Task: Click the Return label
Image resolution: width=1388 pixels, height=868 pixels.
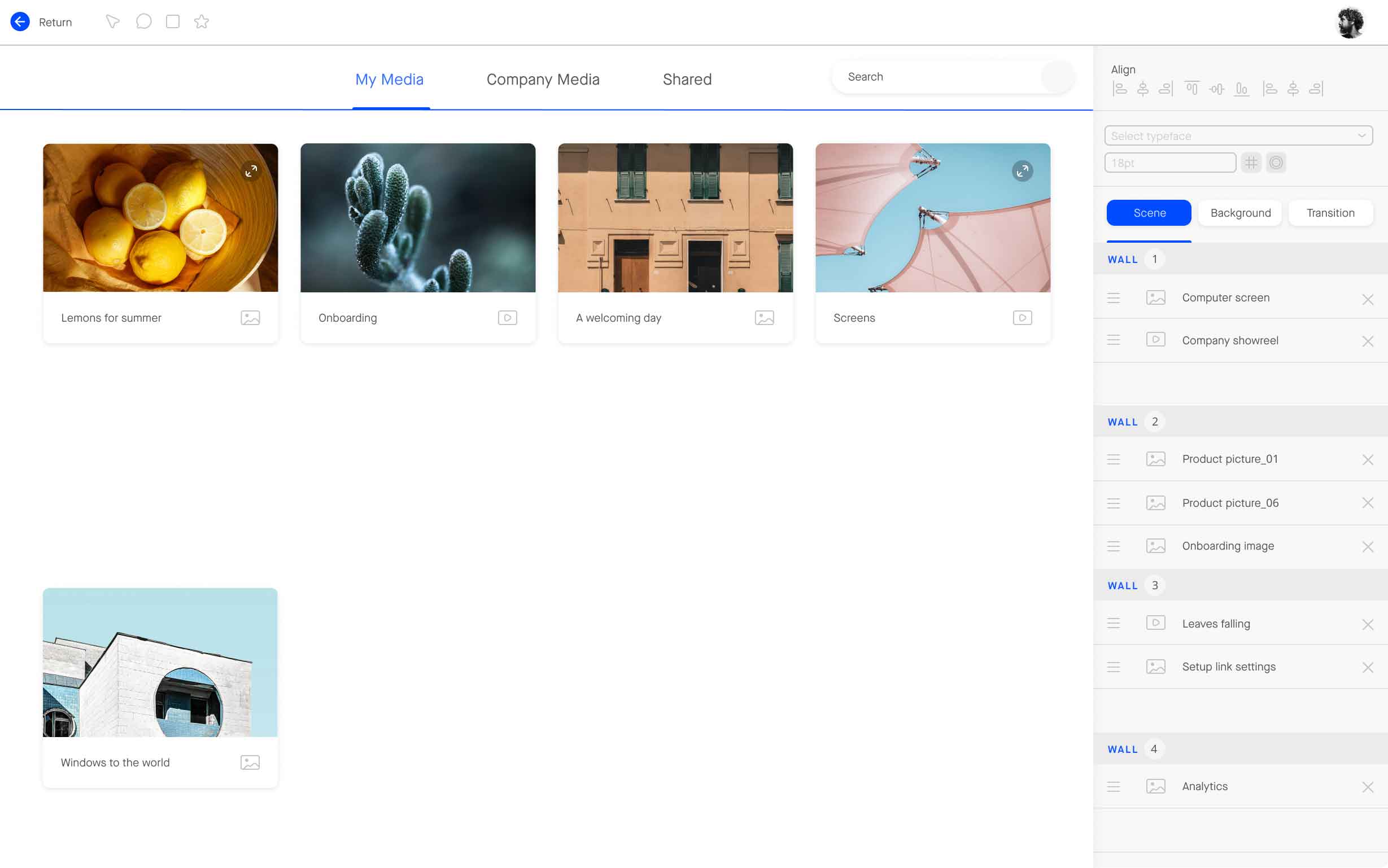Action: 55,23
